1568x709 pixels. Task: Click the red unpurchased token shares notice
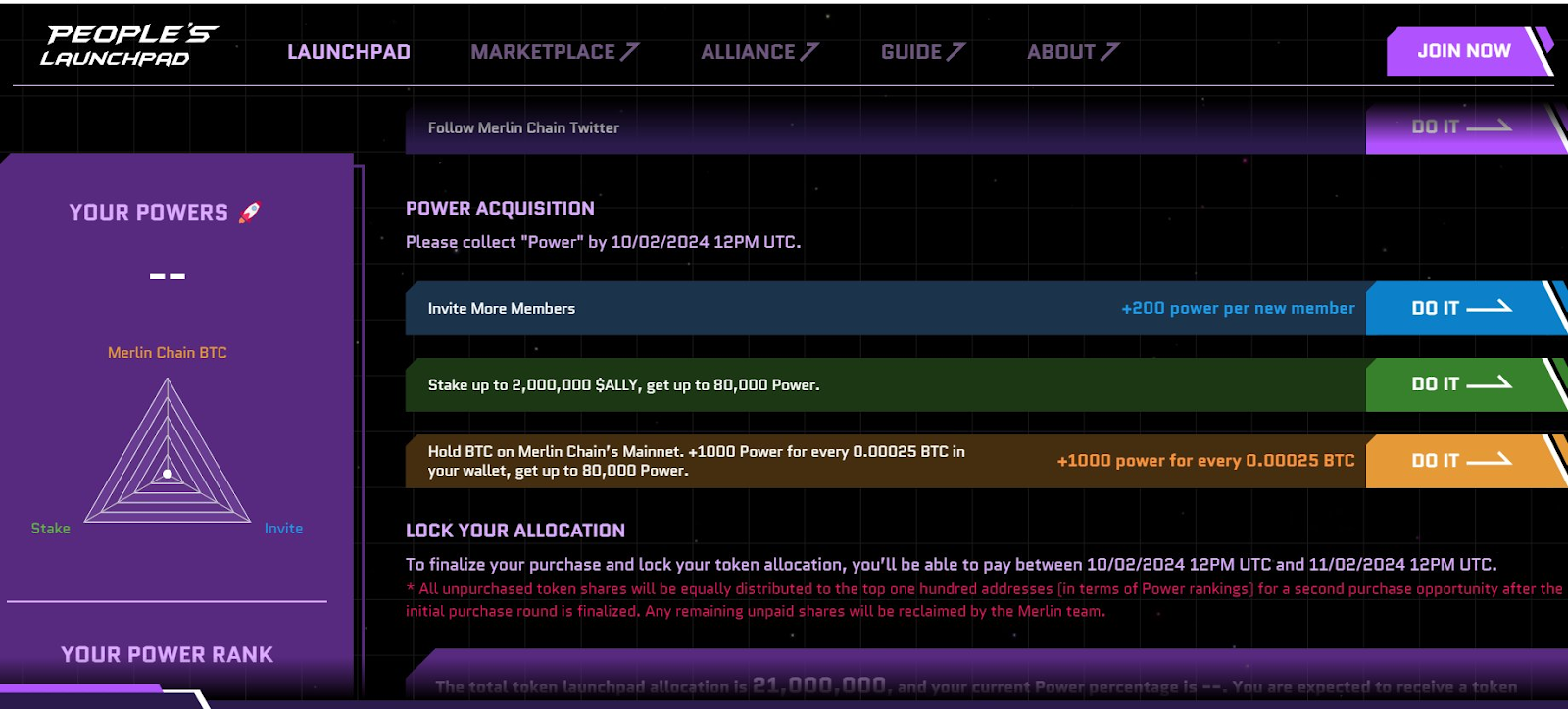tap(984, 600)
